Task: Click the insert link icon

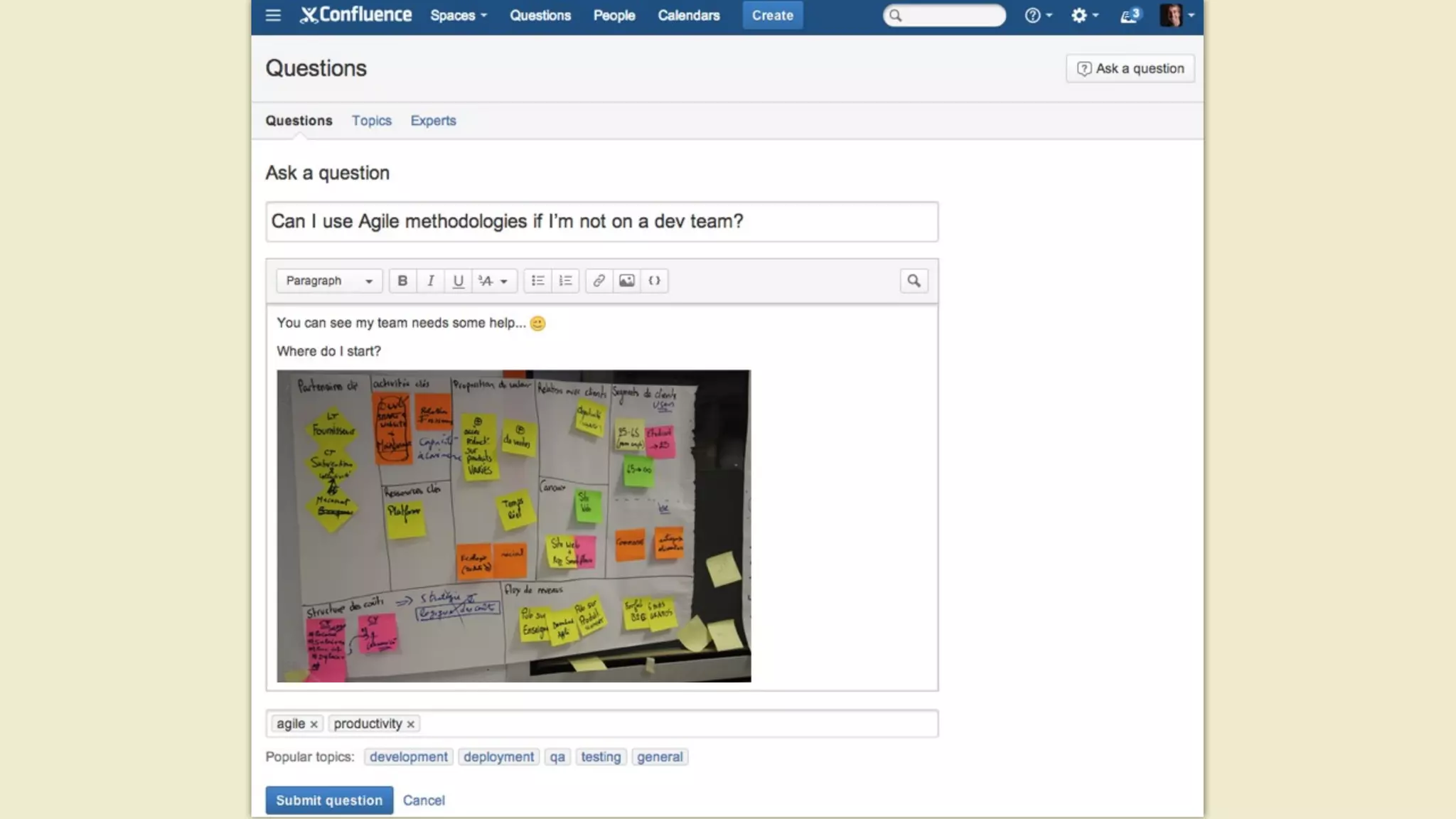Action: pyautogui.click(x=599, y=281)
